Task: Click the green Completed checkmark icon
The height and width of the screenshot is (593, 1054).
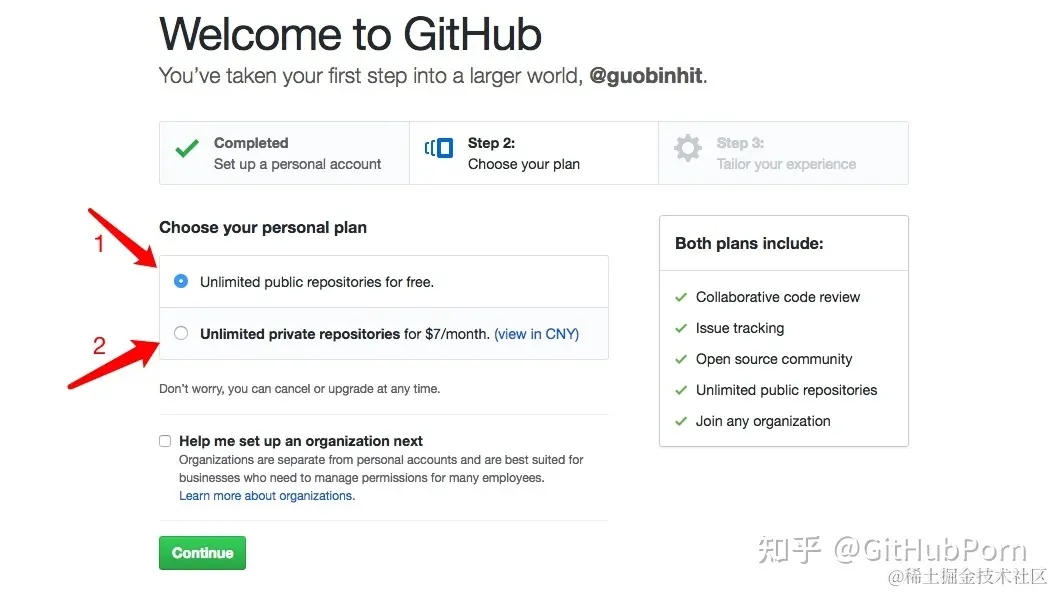Action: (x=187, y=149)
